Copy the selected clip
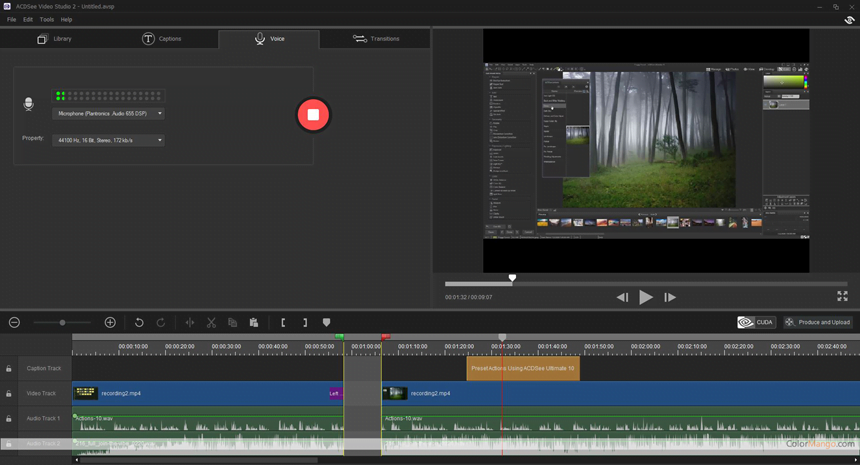Viewport: 860px width, 465px height. (233, 322)
